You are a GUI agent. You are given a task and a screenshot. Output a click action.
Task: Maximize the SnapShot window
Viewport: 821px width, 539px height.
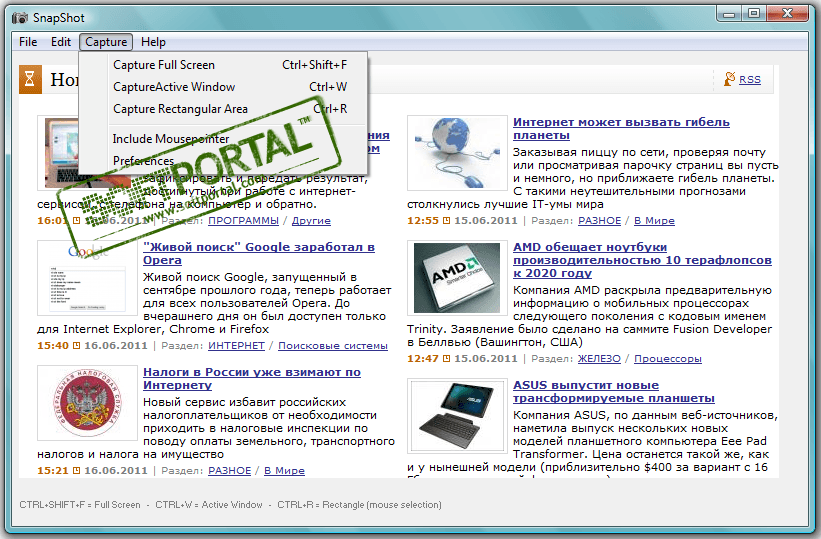(753, 14)
